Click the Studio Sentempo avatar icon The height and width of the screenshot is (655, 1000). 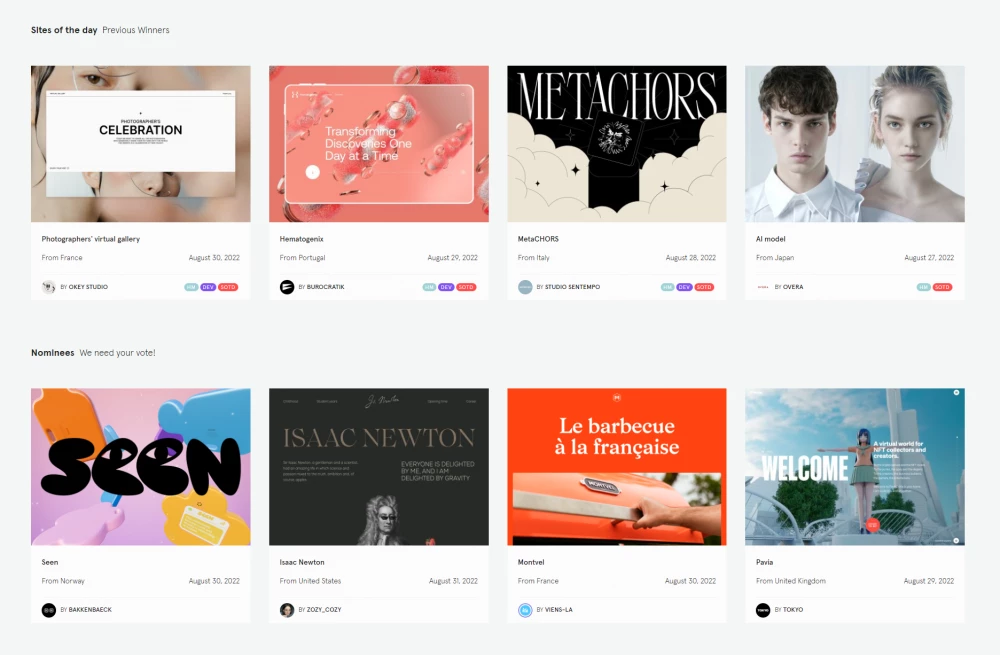coord(525,287)
